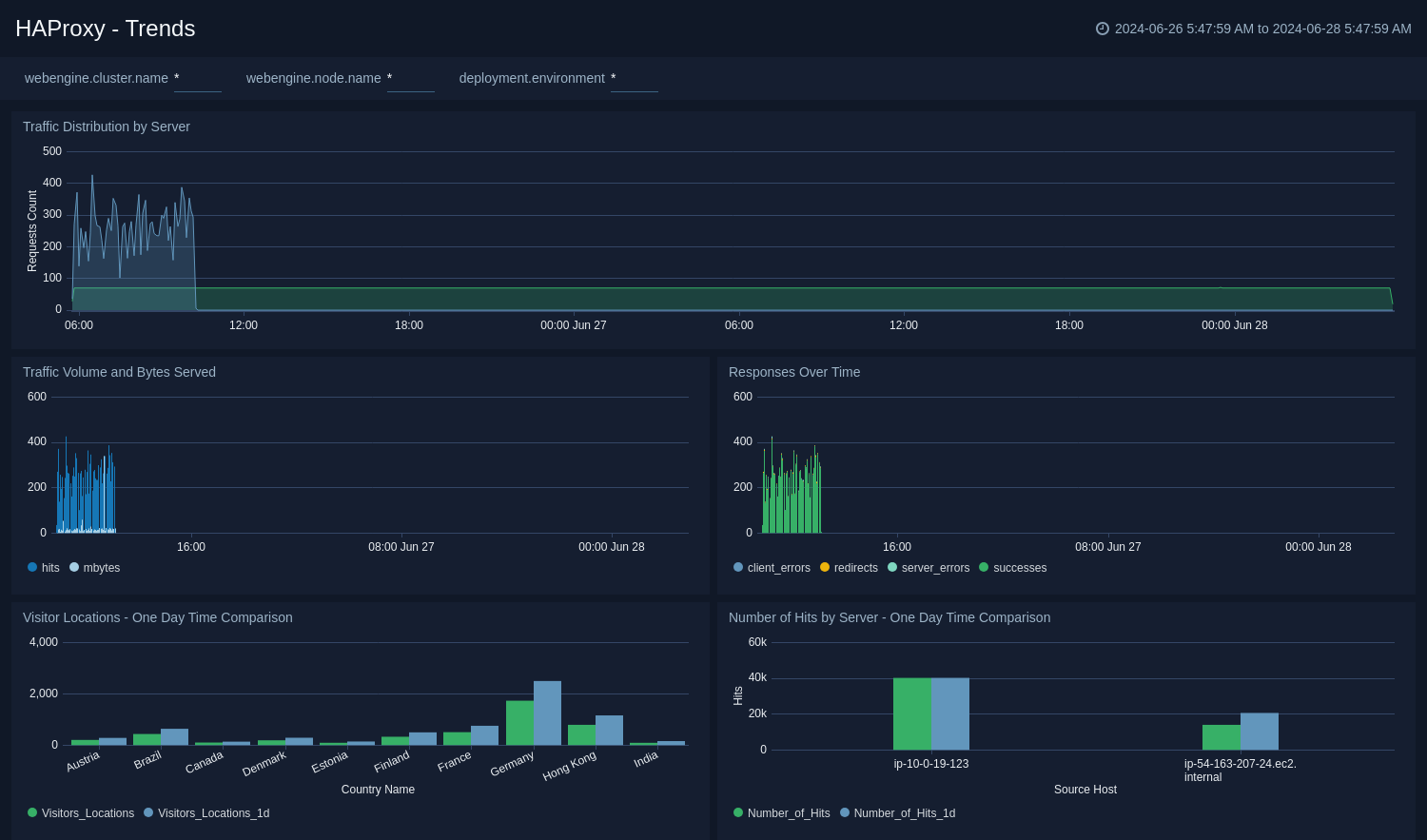The image size is (1427, 840).
Task: Click the ip-10-0-19-123 green hits bar
Action: tap(912, 713)
